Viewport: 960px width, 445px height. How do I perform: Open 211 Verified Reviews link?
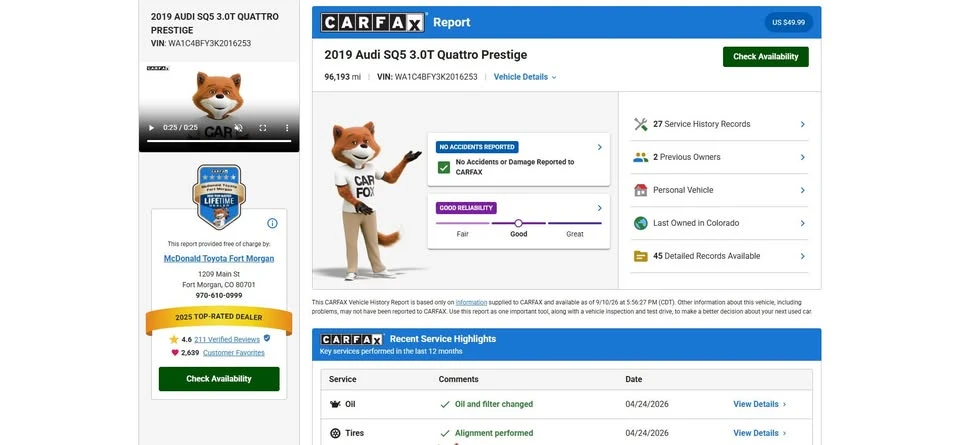227,339
